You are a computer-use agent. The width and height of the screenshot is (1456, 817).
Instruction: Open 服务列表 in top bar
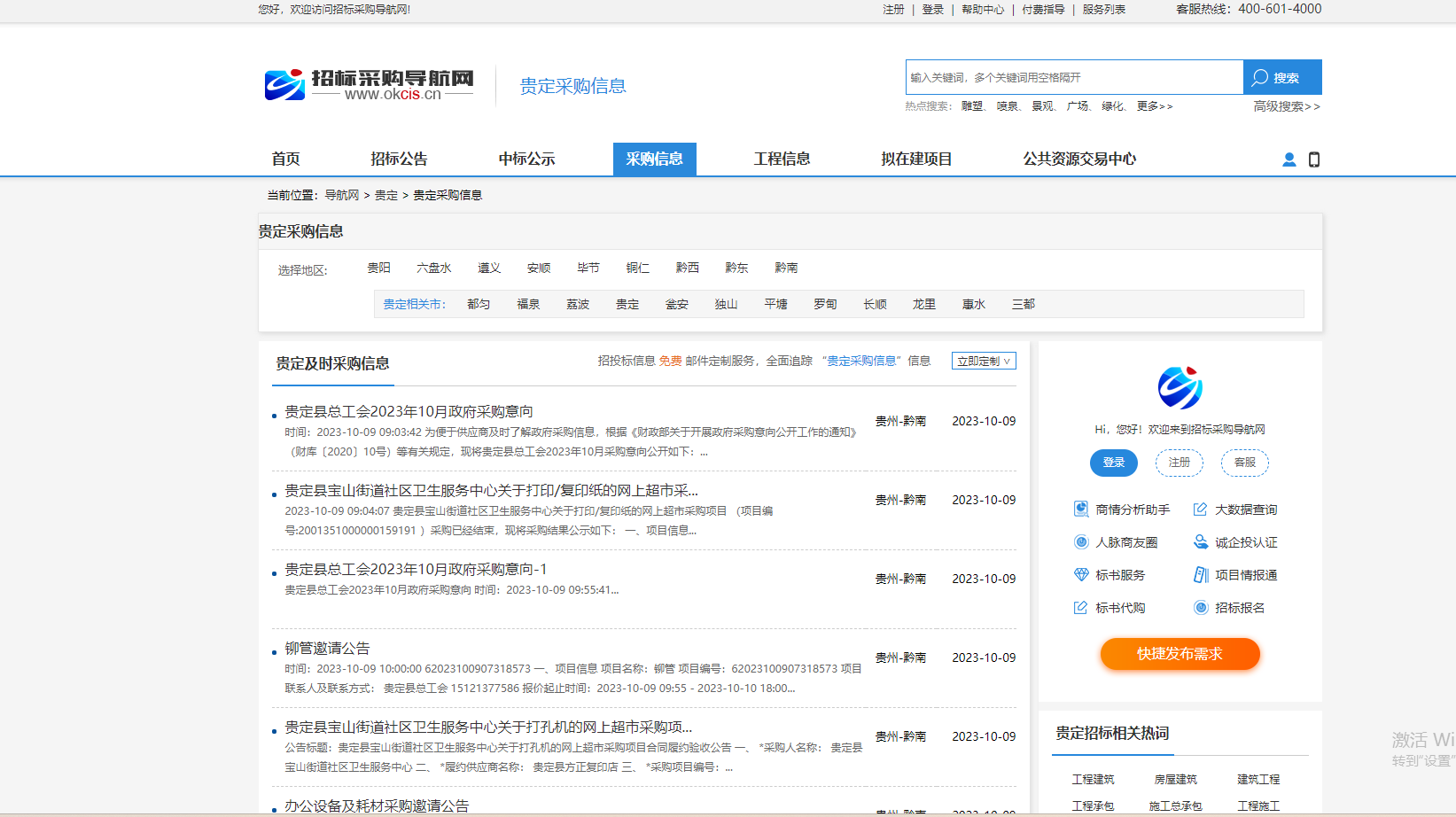click(1103, 10)
